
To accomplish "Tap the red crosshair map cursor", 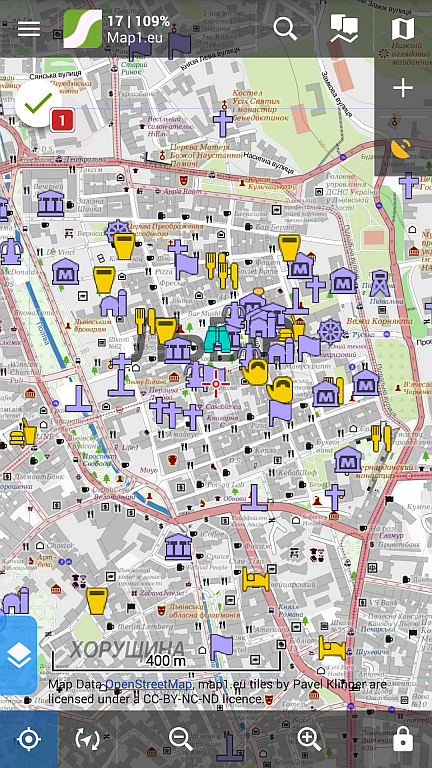I will coord(216,384).
